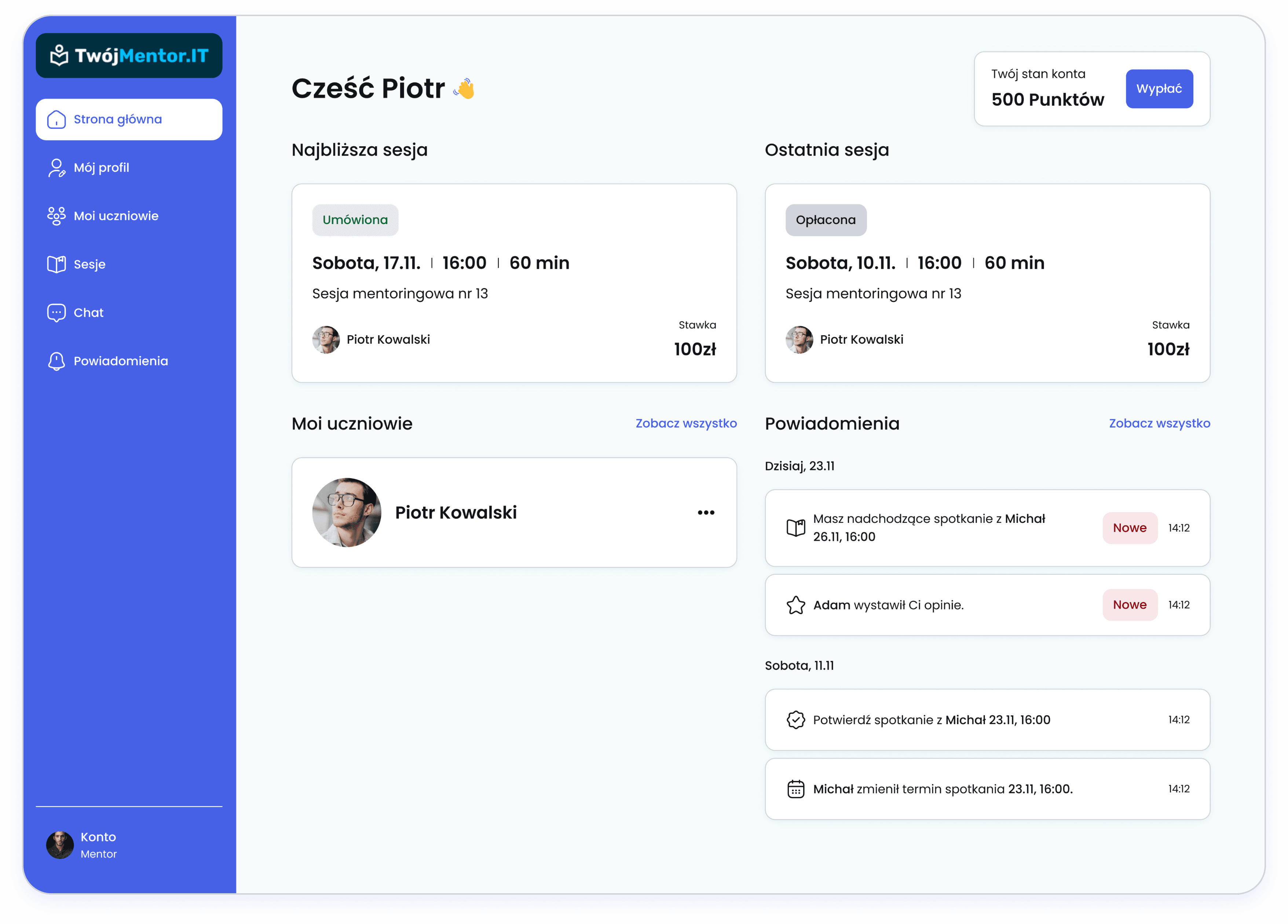
Task: Click "Sesja mentoringowa nr 13" in Najbliższa sesja
Action: click(x=400, y=294)
